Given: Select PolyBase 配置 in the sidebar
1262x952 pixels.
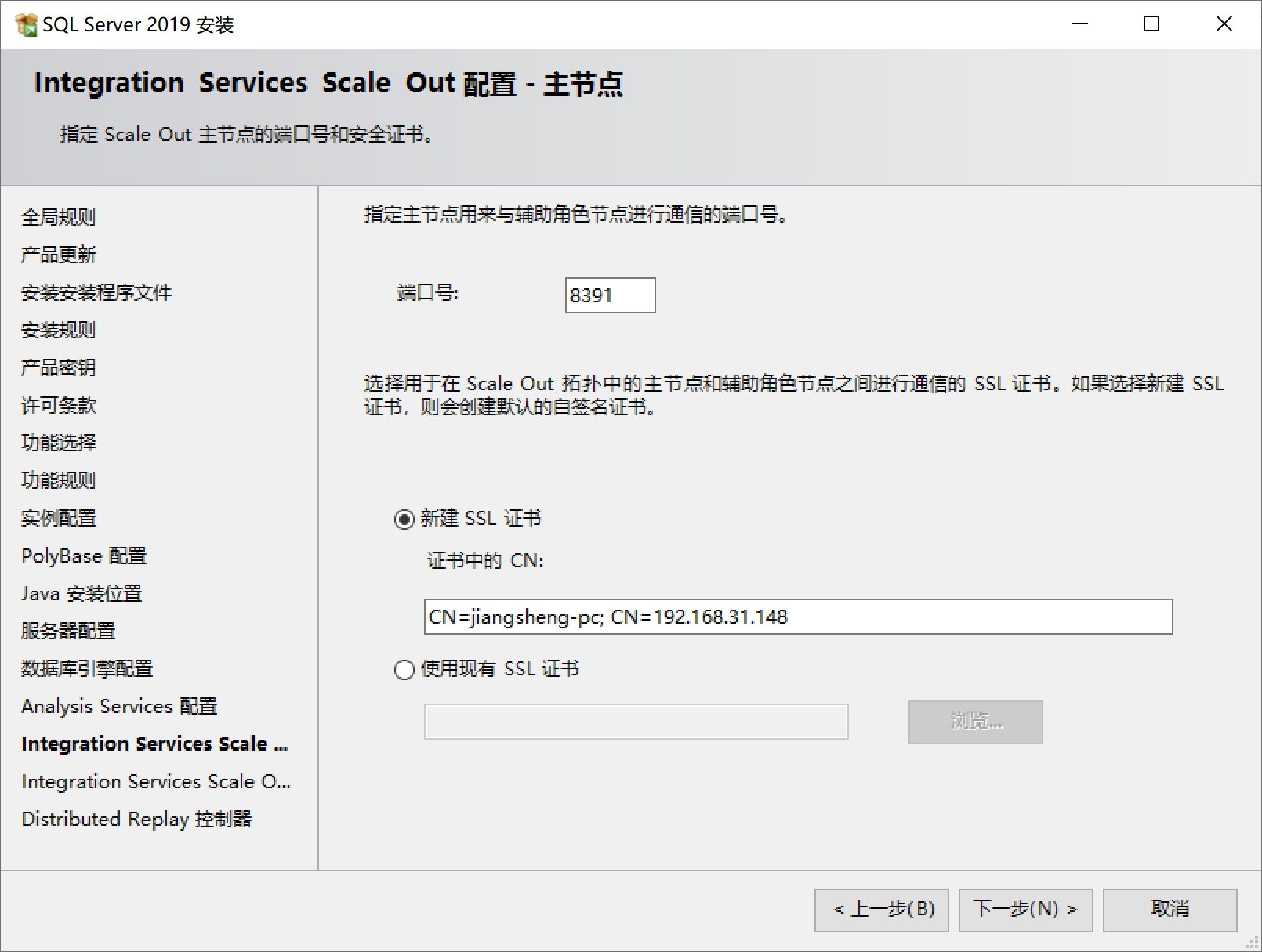Looking at the screenshot, I should [x=84, y=556].
